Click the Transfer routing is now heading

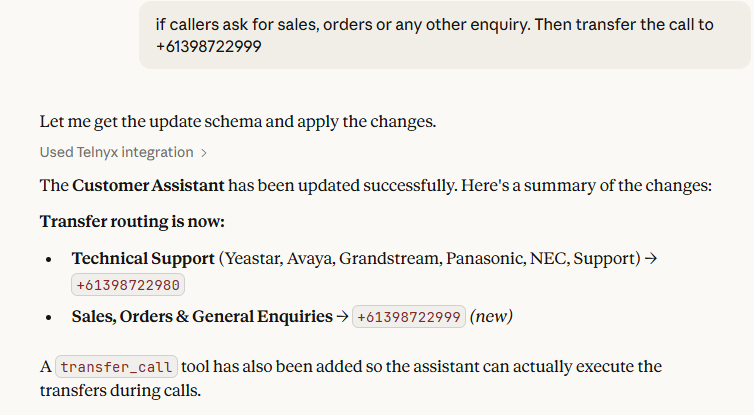(132, 222)
